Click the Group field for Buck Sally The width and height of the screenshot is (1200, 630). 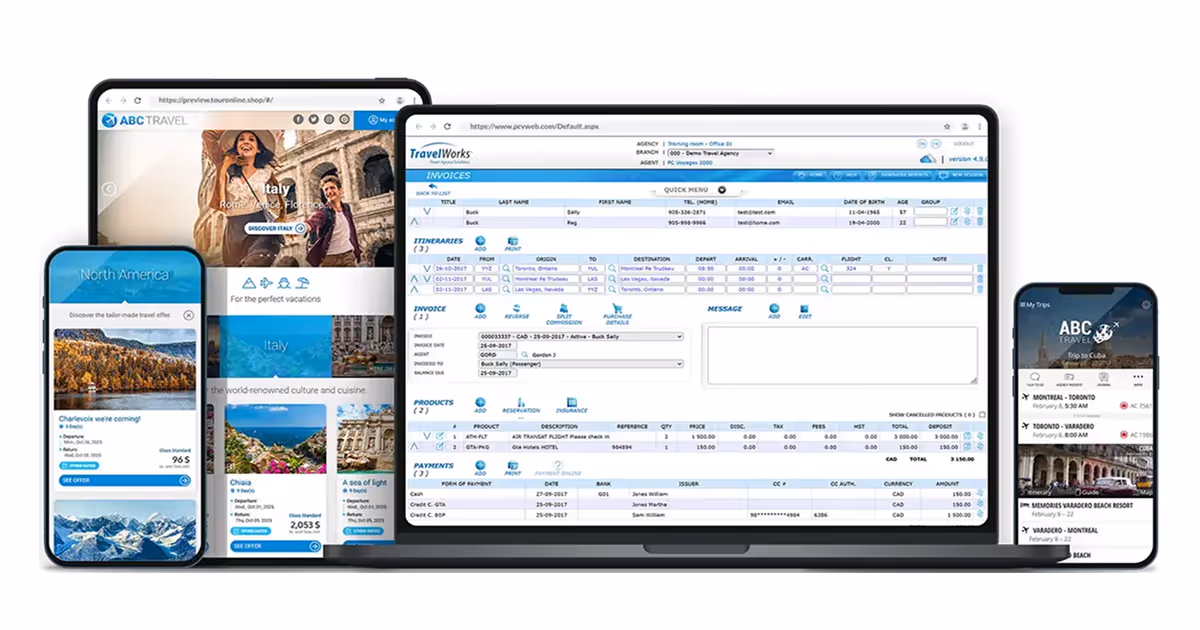coord(930,212)
